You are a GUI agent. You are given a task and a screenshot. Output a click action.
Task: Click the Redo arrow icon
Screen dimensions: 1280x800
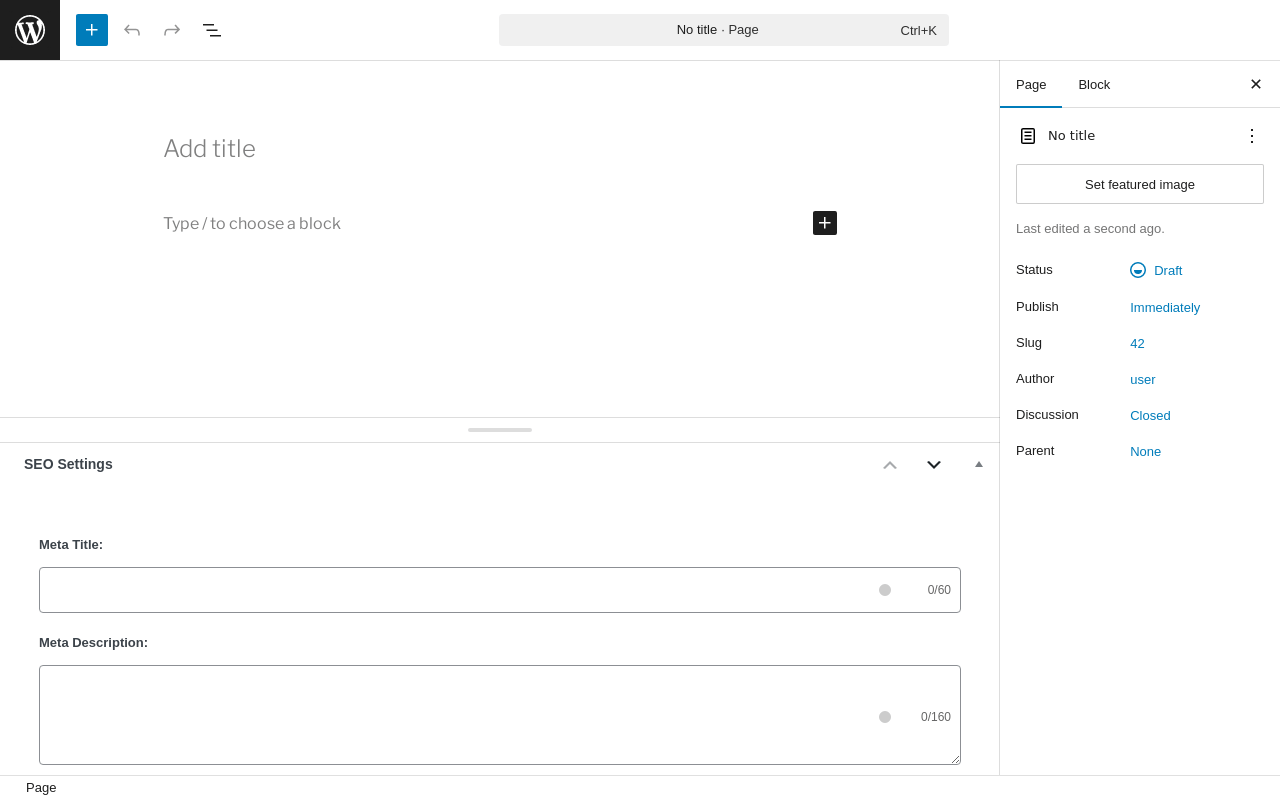click(172, 30)
